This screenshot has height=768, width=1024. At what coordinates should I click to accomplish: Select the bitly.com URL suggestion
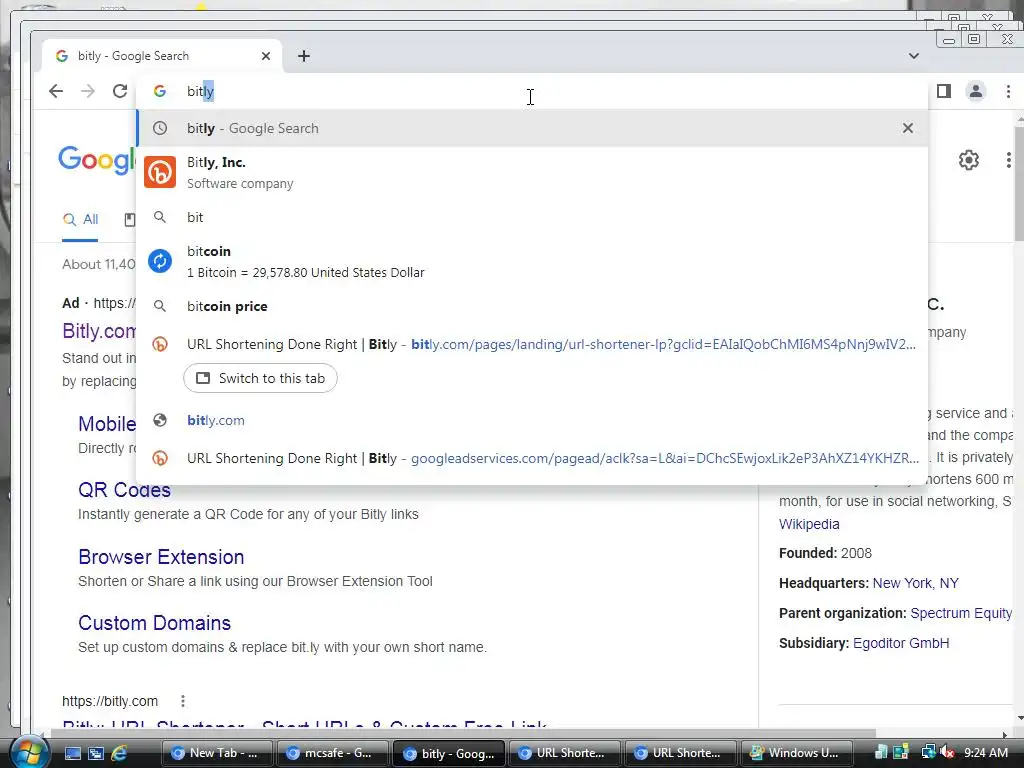pos(532,420)
